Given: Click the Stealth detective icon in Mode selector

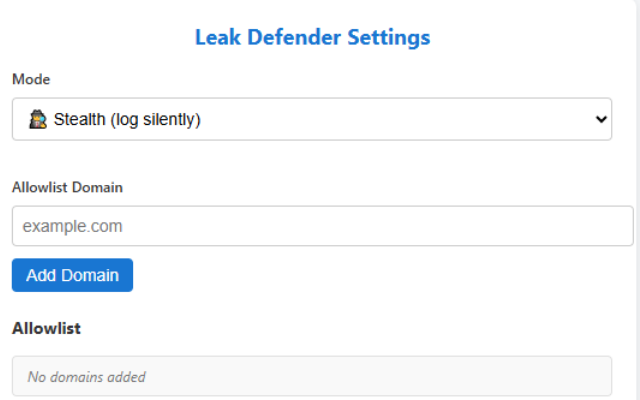Looking at the screenshot, I should 37,120.
